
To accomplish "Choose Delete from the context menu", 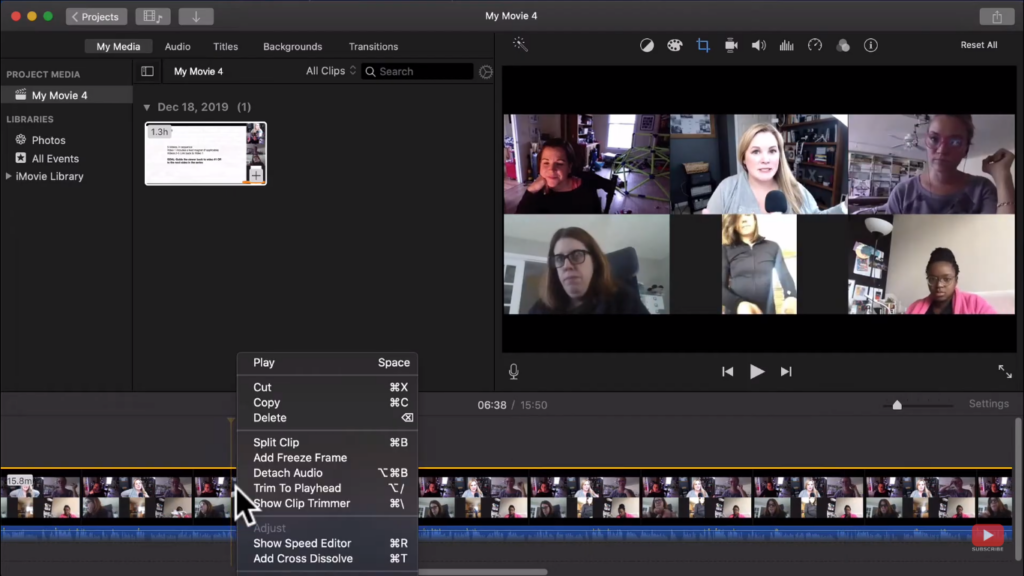I will pyautogui.click(x=327, y=417).
